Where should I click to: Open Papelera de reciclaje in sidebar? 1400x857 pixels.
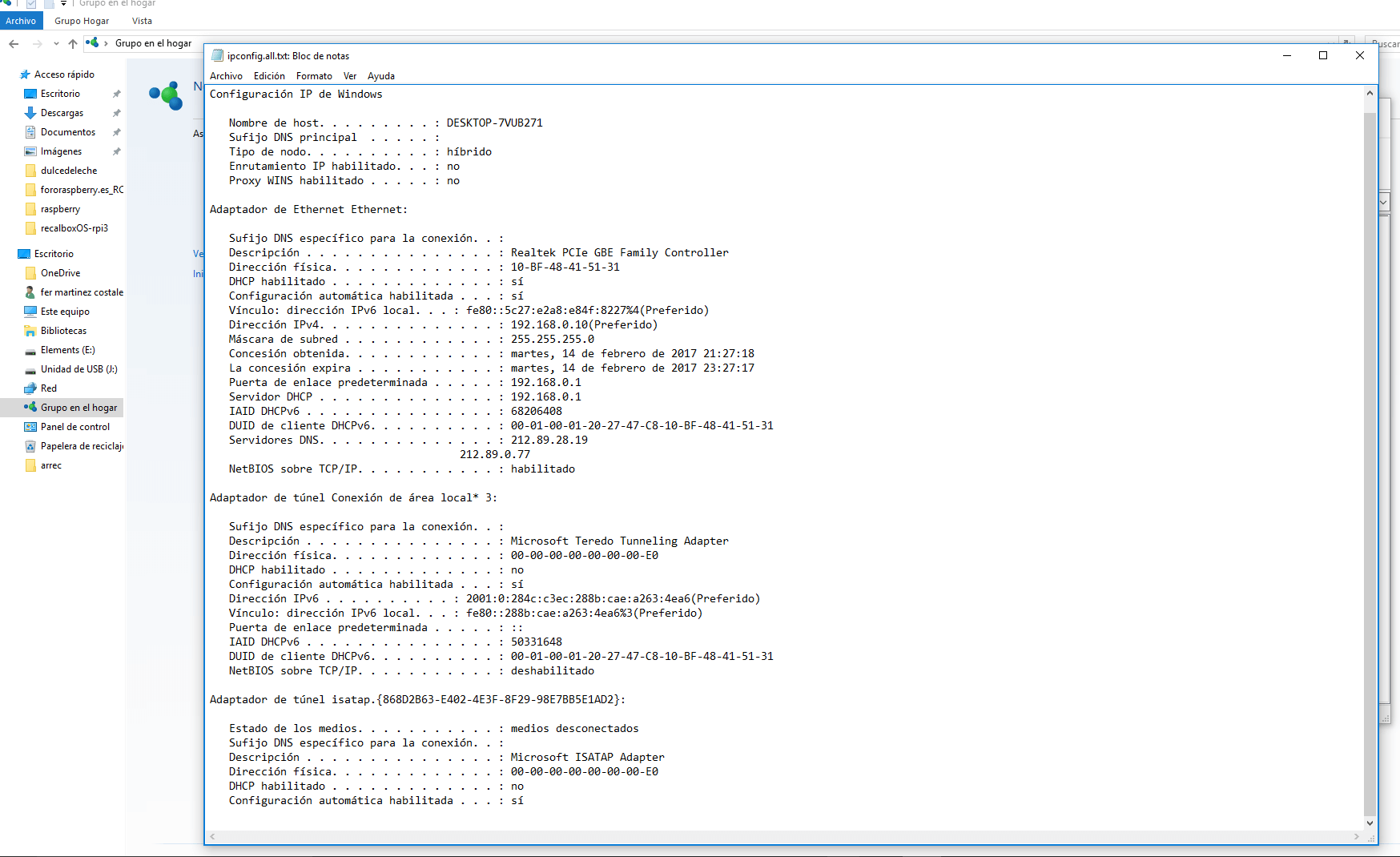[81, 446]
